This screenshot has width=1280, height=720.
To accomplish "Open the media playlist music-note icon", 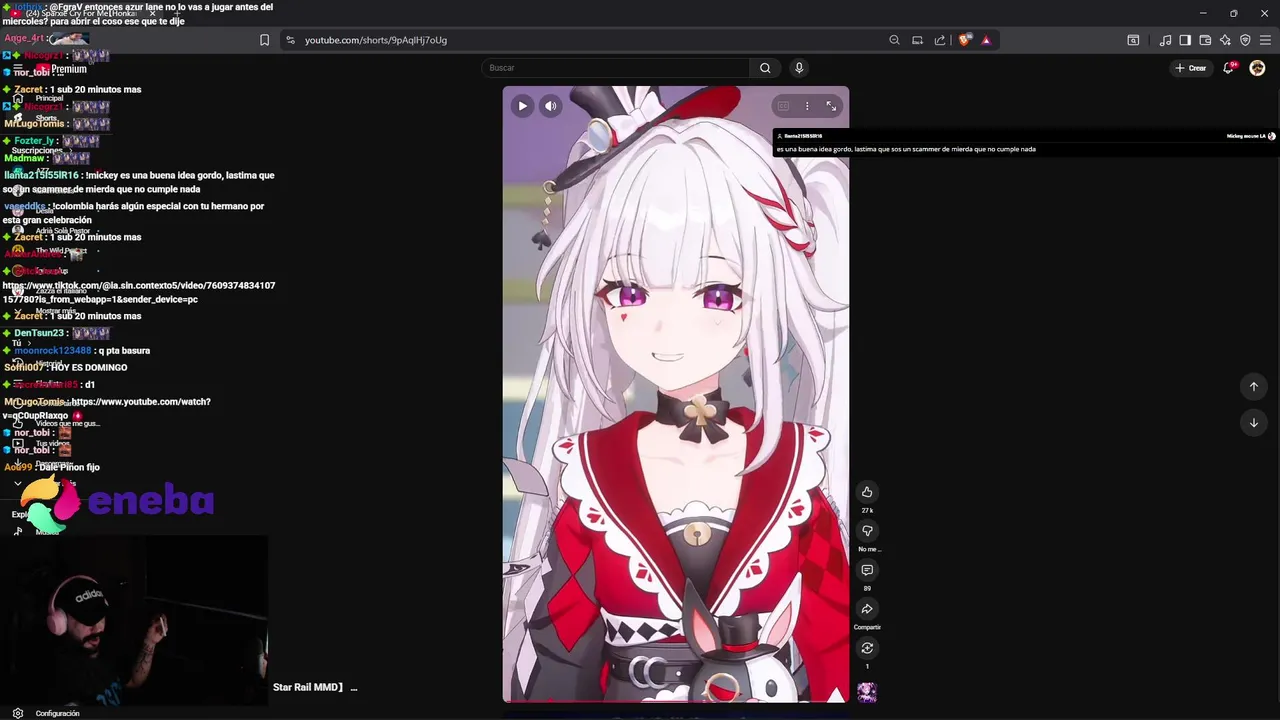I will coord(1165,40).
